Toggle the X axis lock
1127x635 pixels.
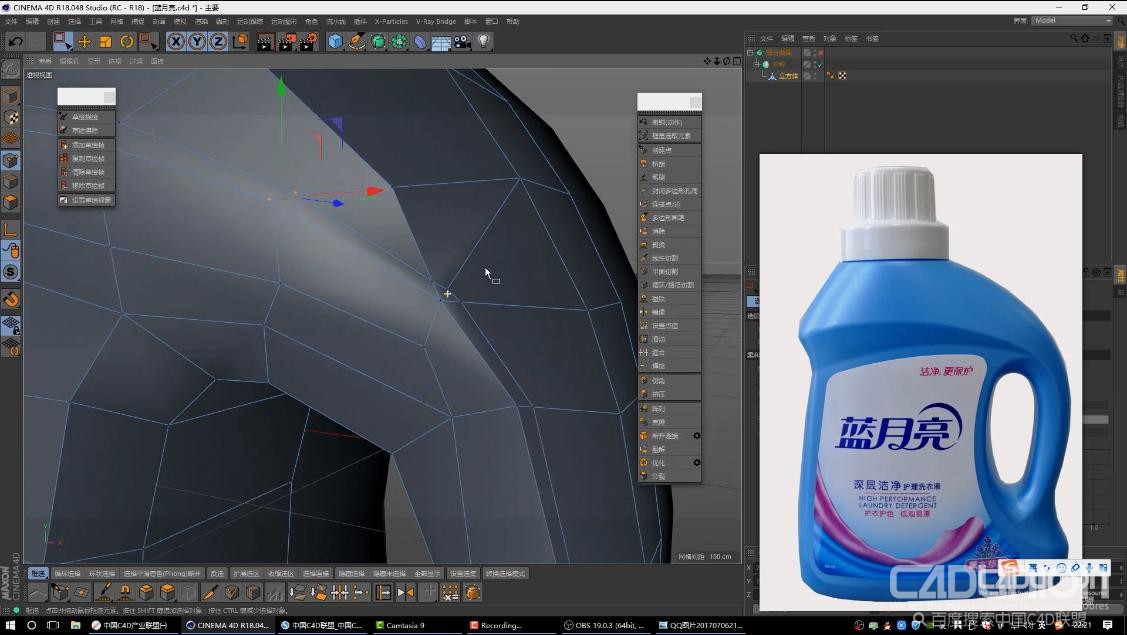coord(175,42)
